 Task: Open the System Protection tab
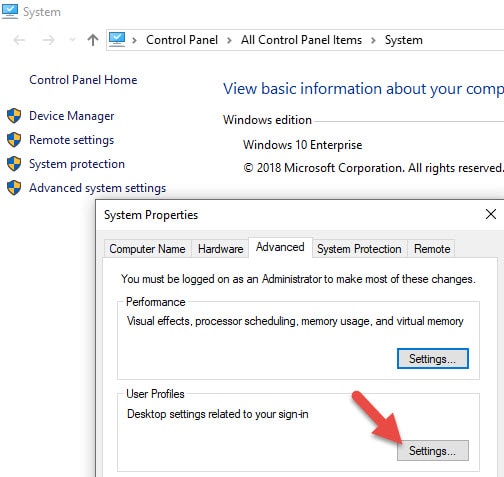[359, 249]
